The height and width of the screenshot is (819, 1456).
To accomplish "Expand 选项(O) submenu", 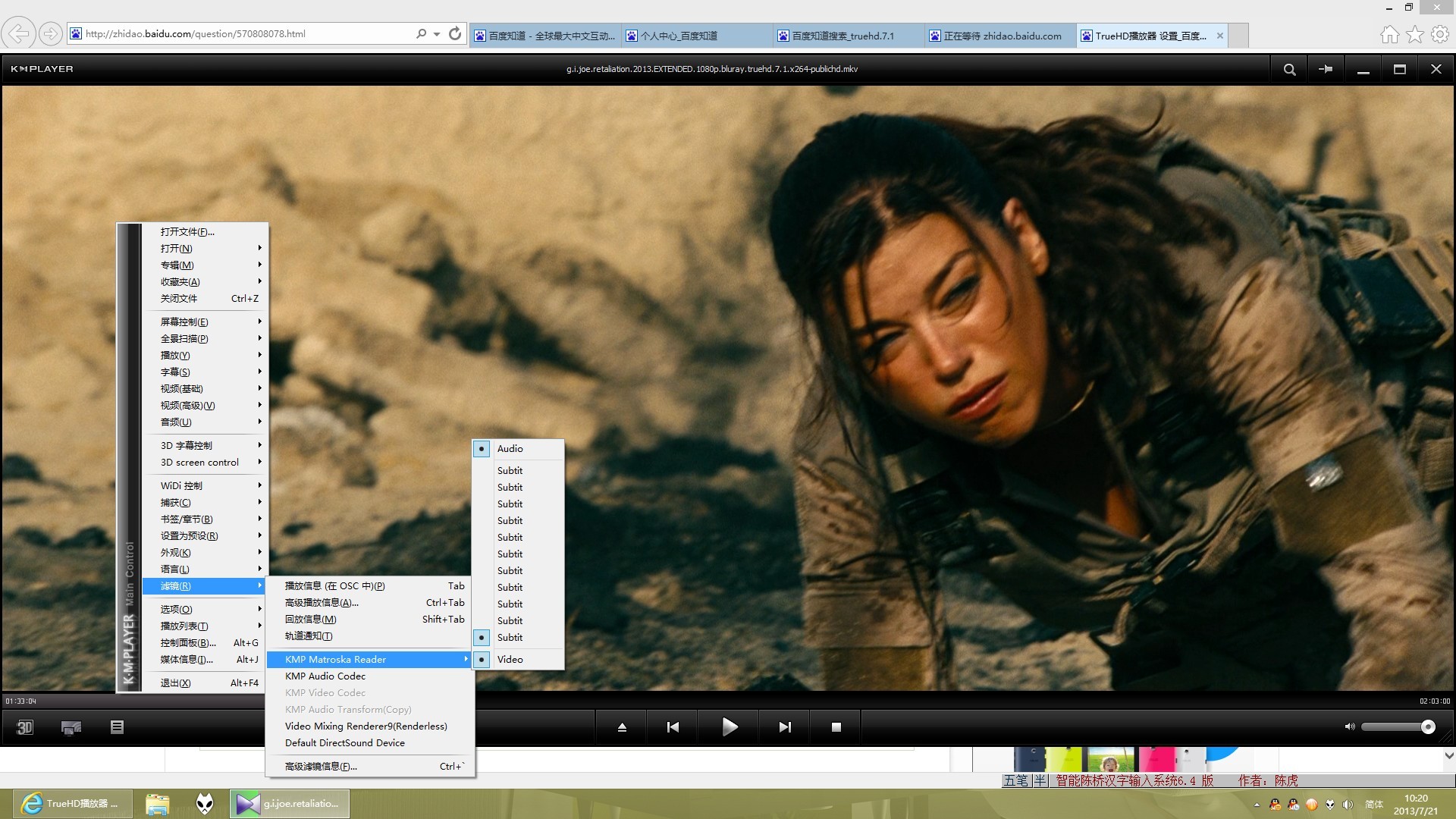I will click(205, 610).
